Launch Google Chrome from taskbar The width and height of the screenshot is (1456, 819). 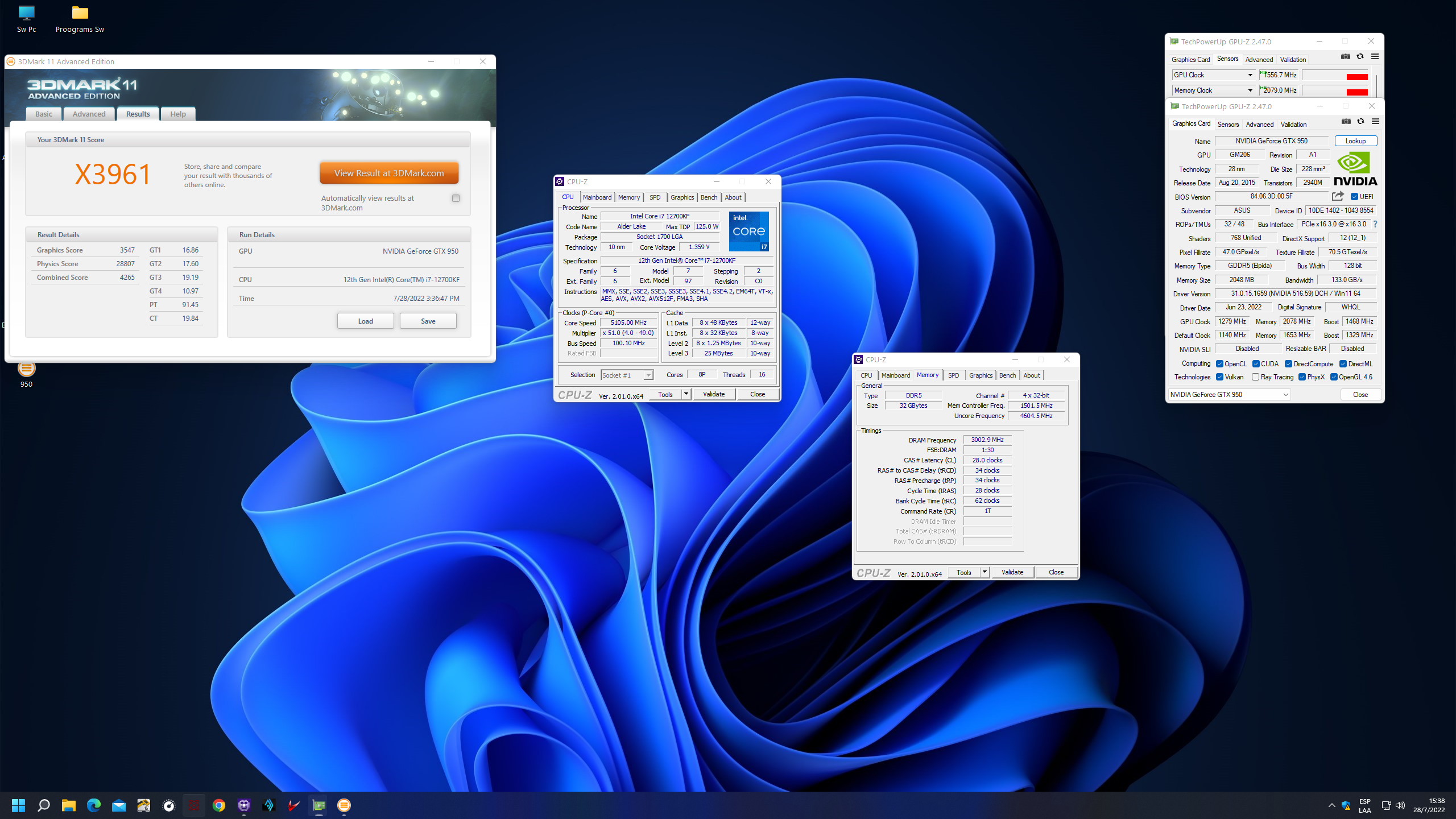(x=219, y=805)
